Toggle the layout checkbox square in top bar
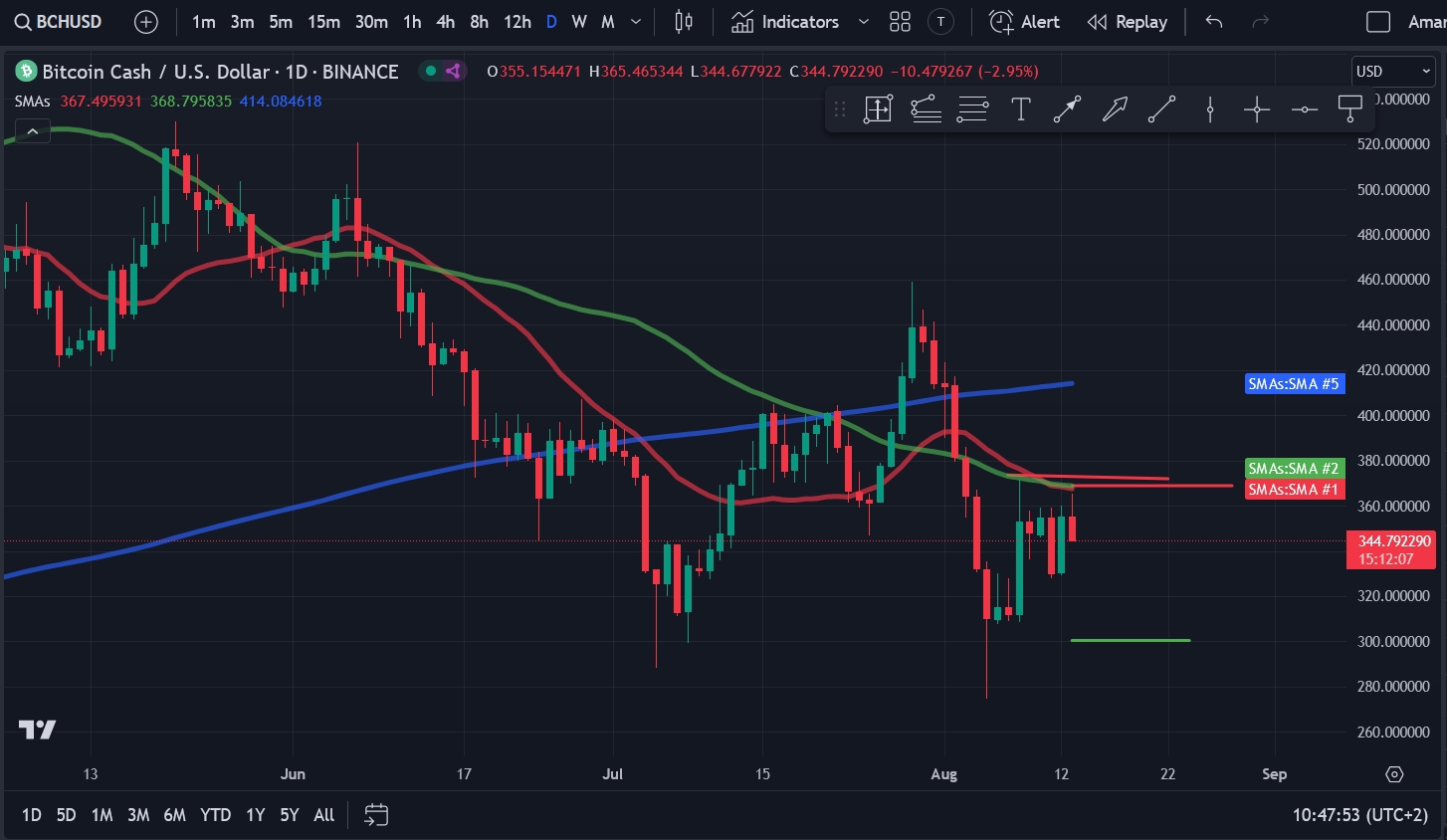This screenshot has height=840, width=1447. pos(1378,22)
